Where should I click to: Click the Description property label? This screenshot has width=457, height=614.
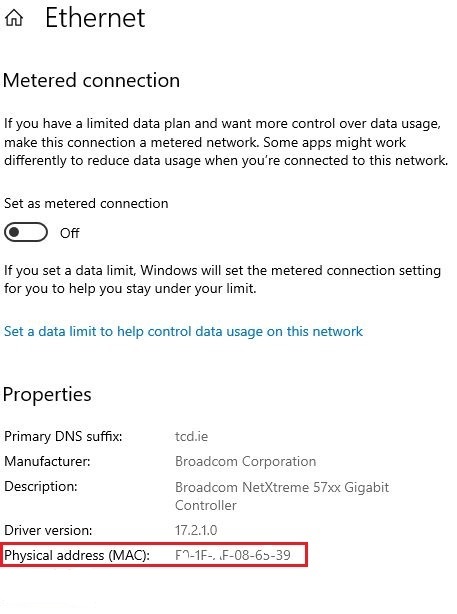[41, 487]
